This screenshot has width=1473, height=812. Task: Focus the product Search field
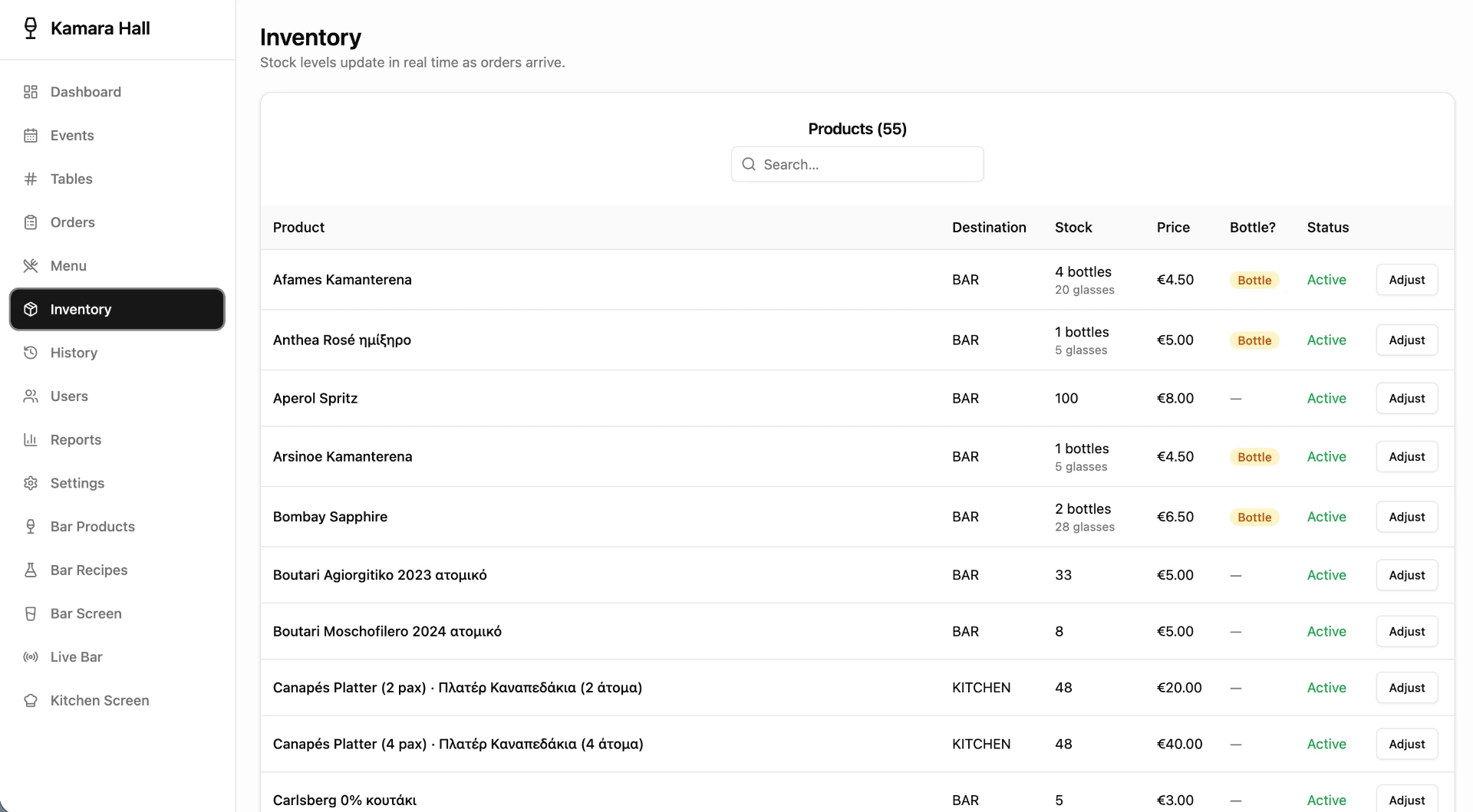857,164
